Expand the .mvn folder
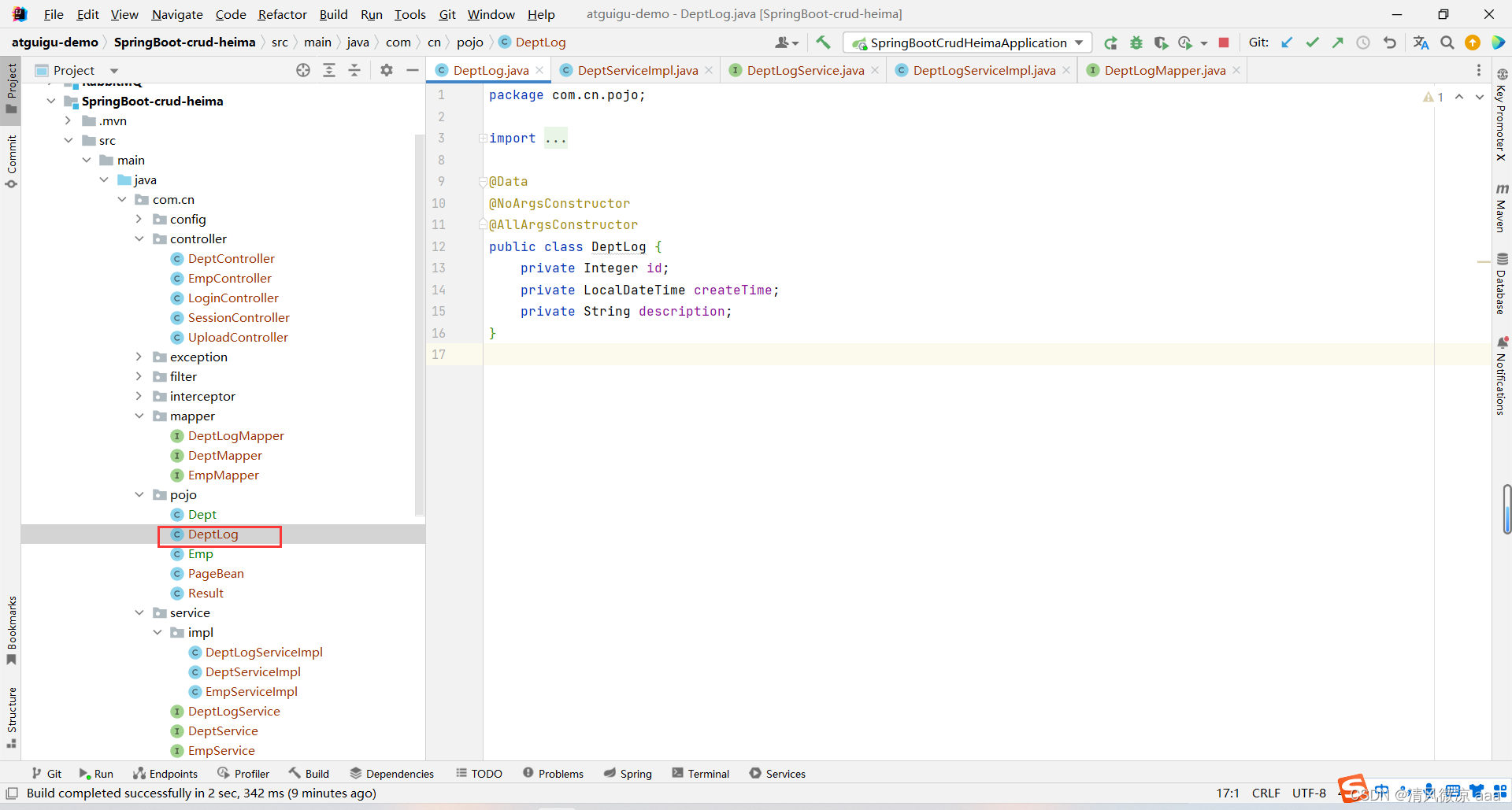The width and height of the screenshot is (1512, 810). tap(69, 120)
